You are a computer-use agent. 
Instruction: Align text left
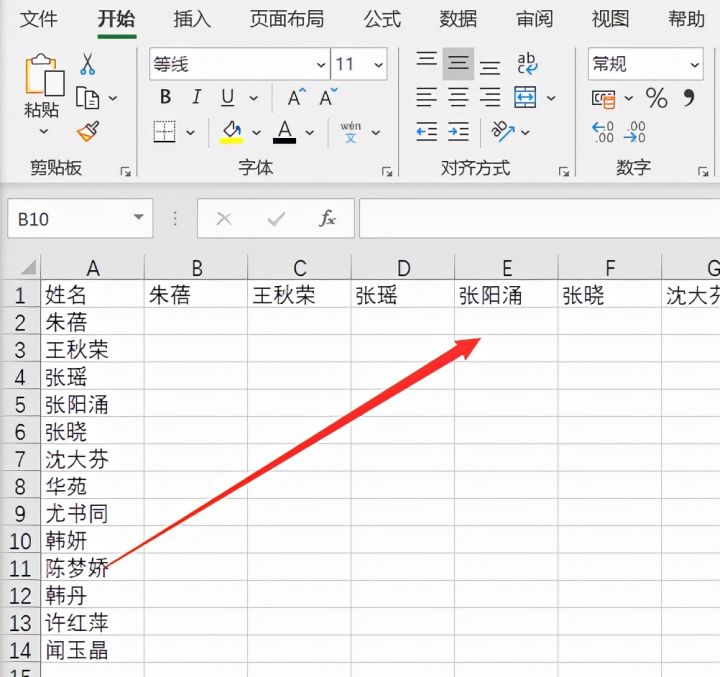coord(427,97)
